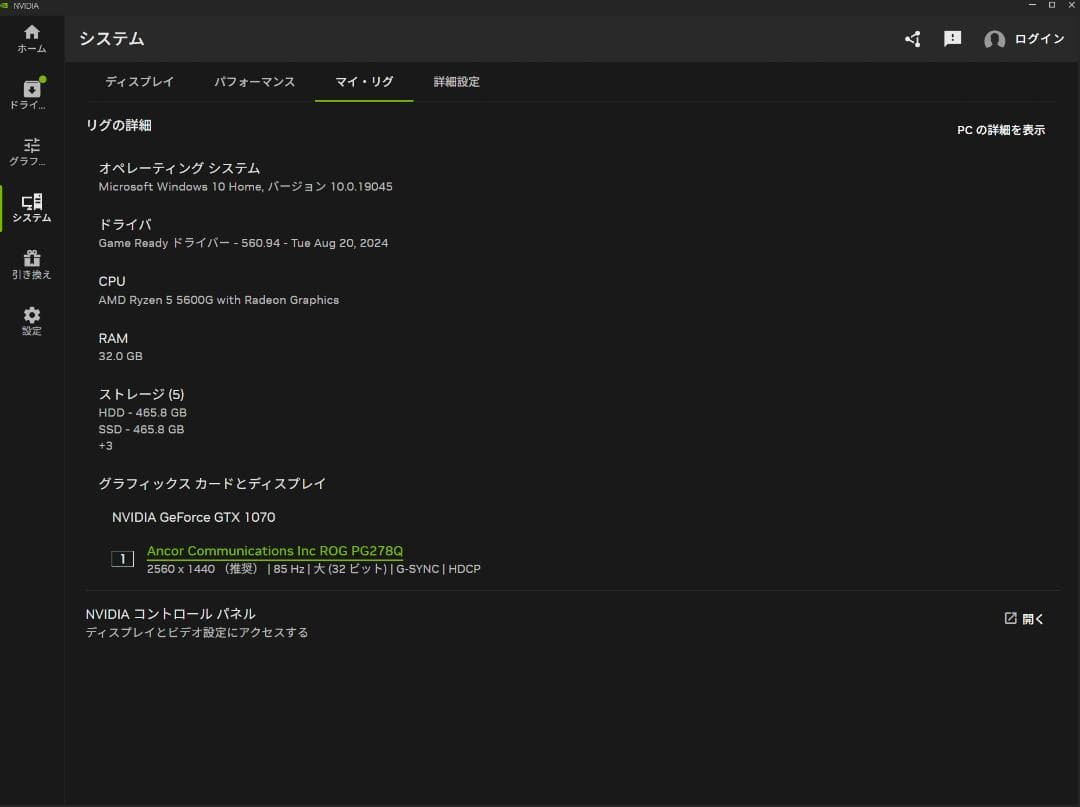Click the share icon in header
This screenshot has width=1080, height=807.
(913, 39)
